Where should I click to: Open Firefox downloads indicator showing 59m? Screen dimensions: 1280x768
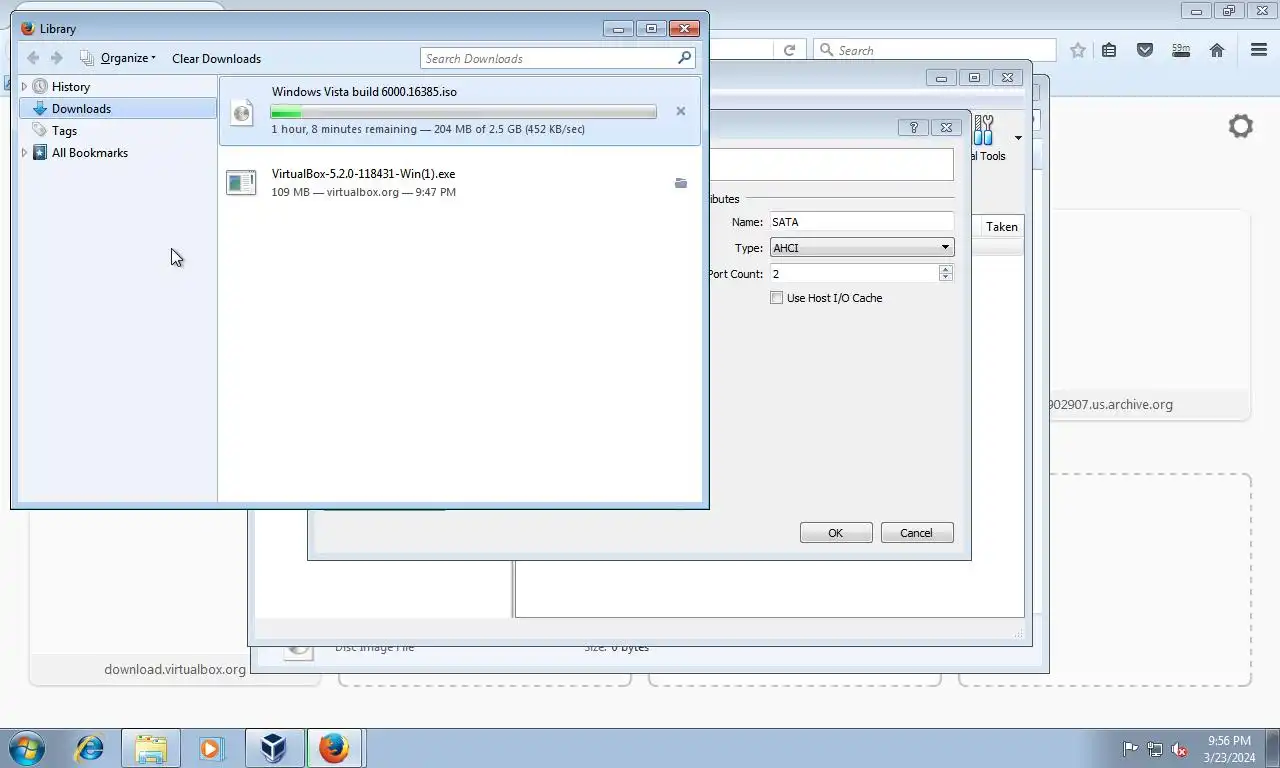[x=1181, y=50]
